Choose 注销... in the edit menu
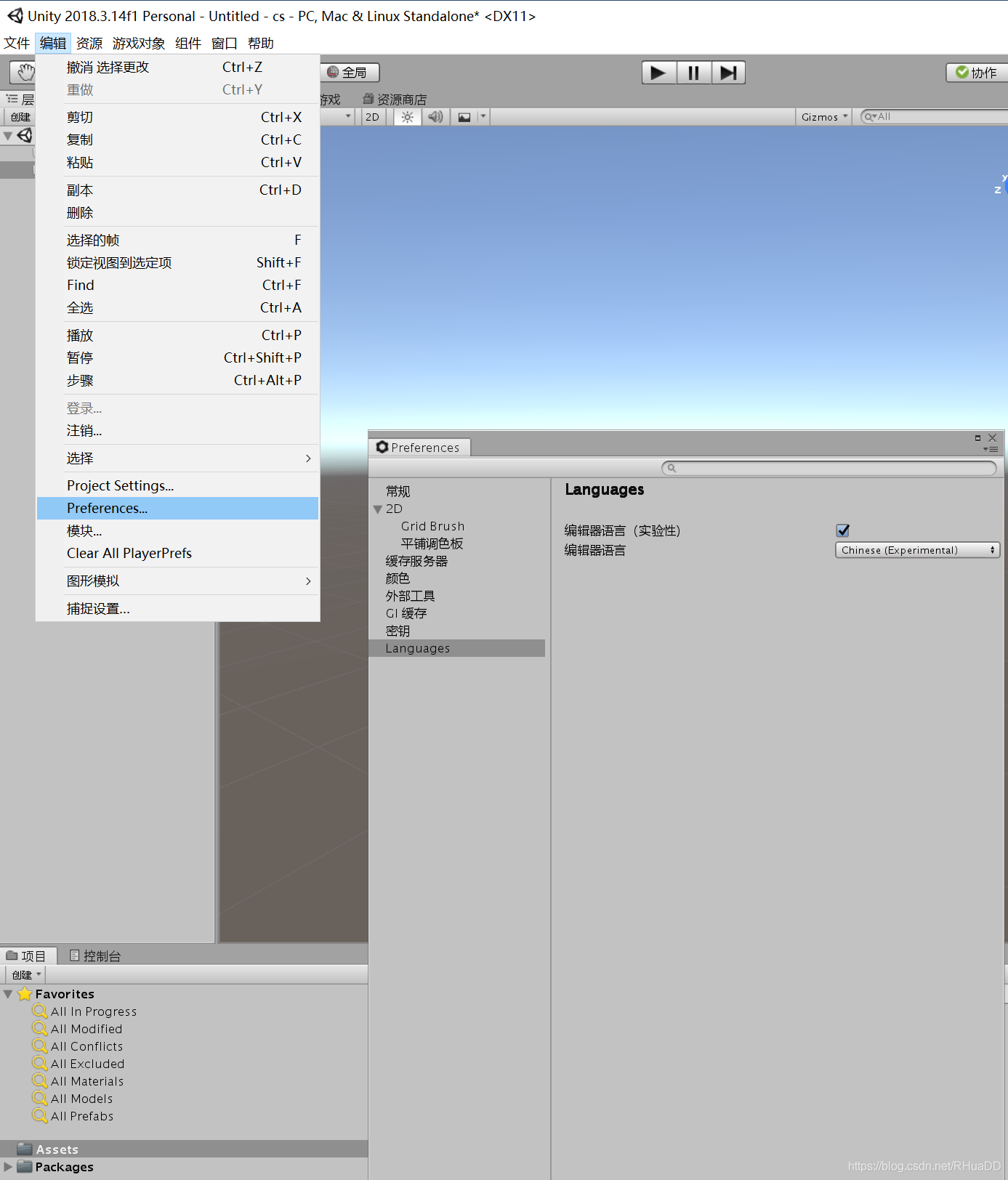The image size is (1008, 1180). tap(177, 431)
